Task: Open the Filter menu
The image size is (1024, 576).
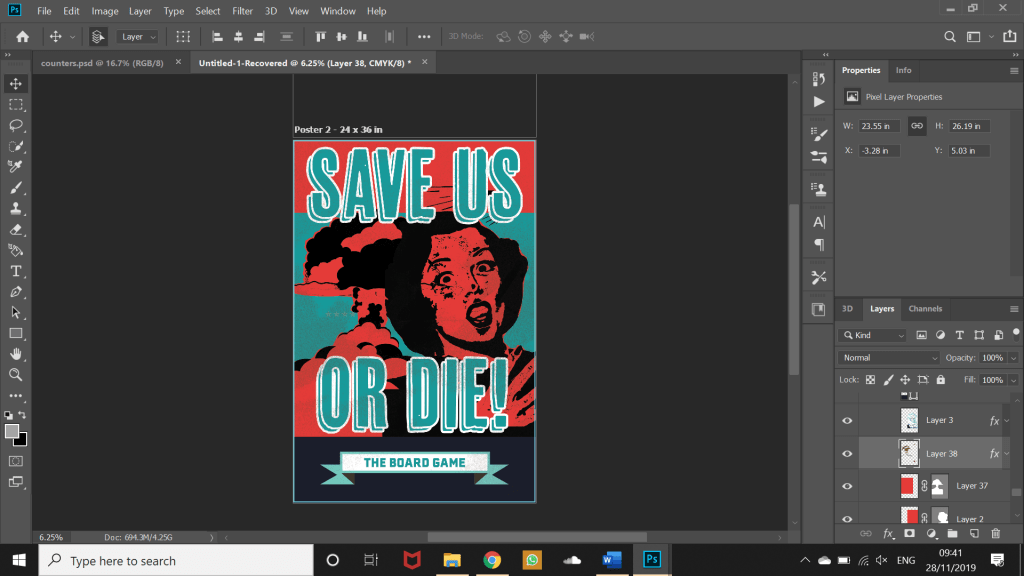Action: (242, 11)
